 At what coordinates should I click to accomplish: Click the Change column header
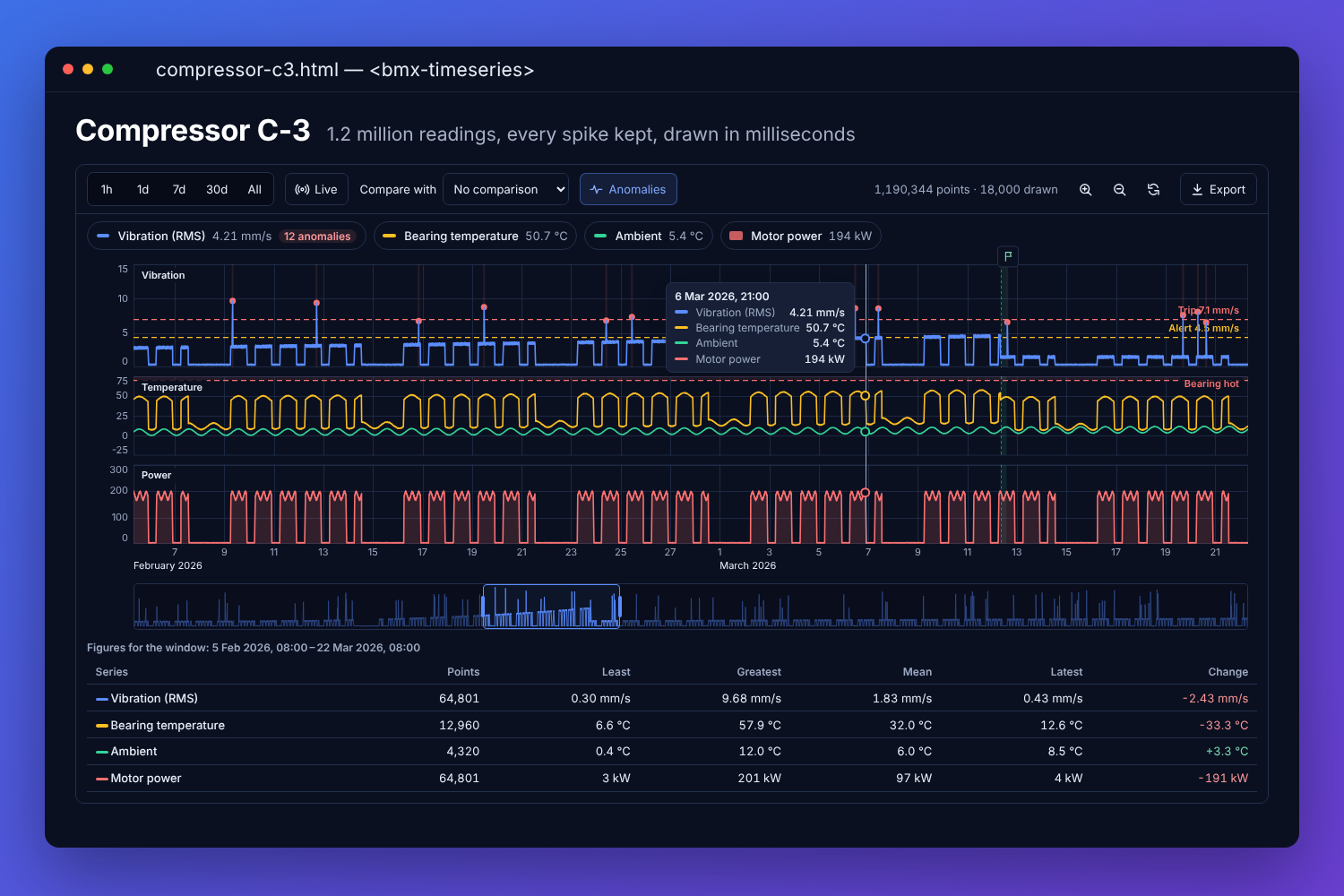pos(1228,672)
